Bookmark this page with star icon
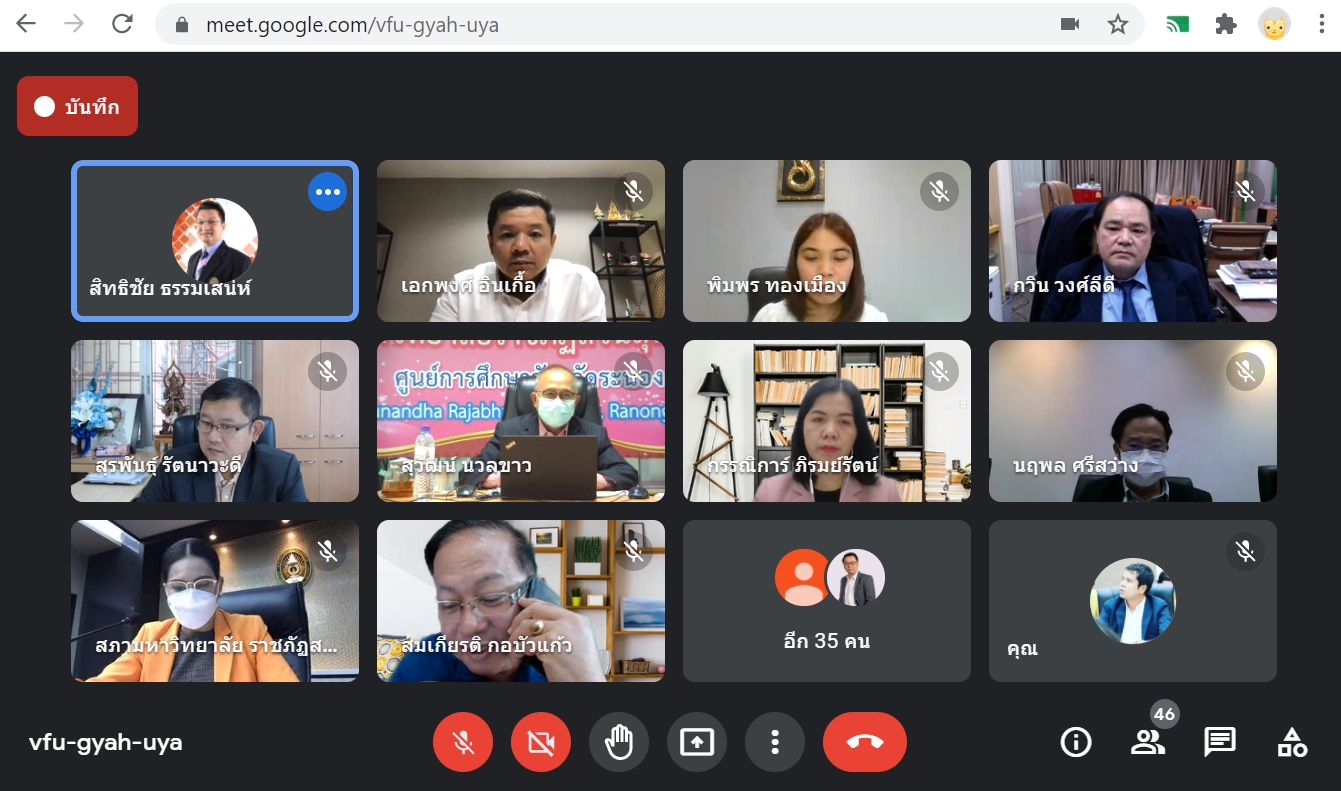 [1118, 25]
